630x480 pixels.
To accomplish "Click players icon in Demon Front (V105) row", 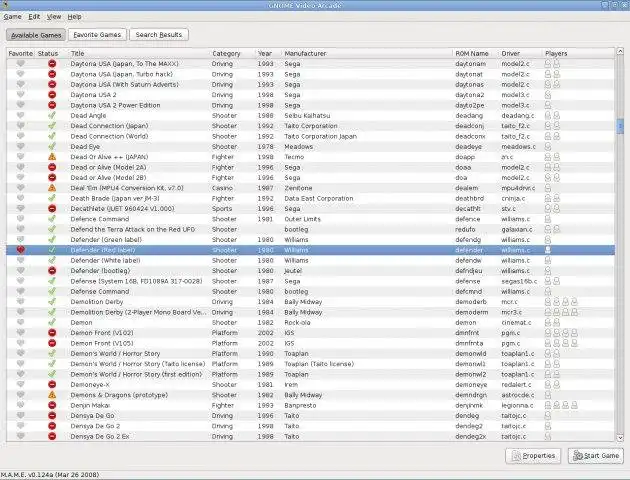I will [x=561, y=343].
